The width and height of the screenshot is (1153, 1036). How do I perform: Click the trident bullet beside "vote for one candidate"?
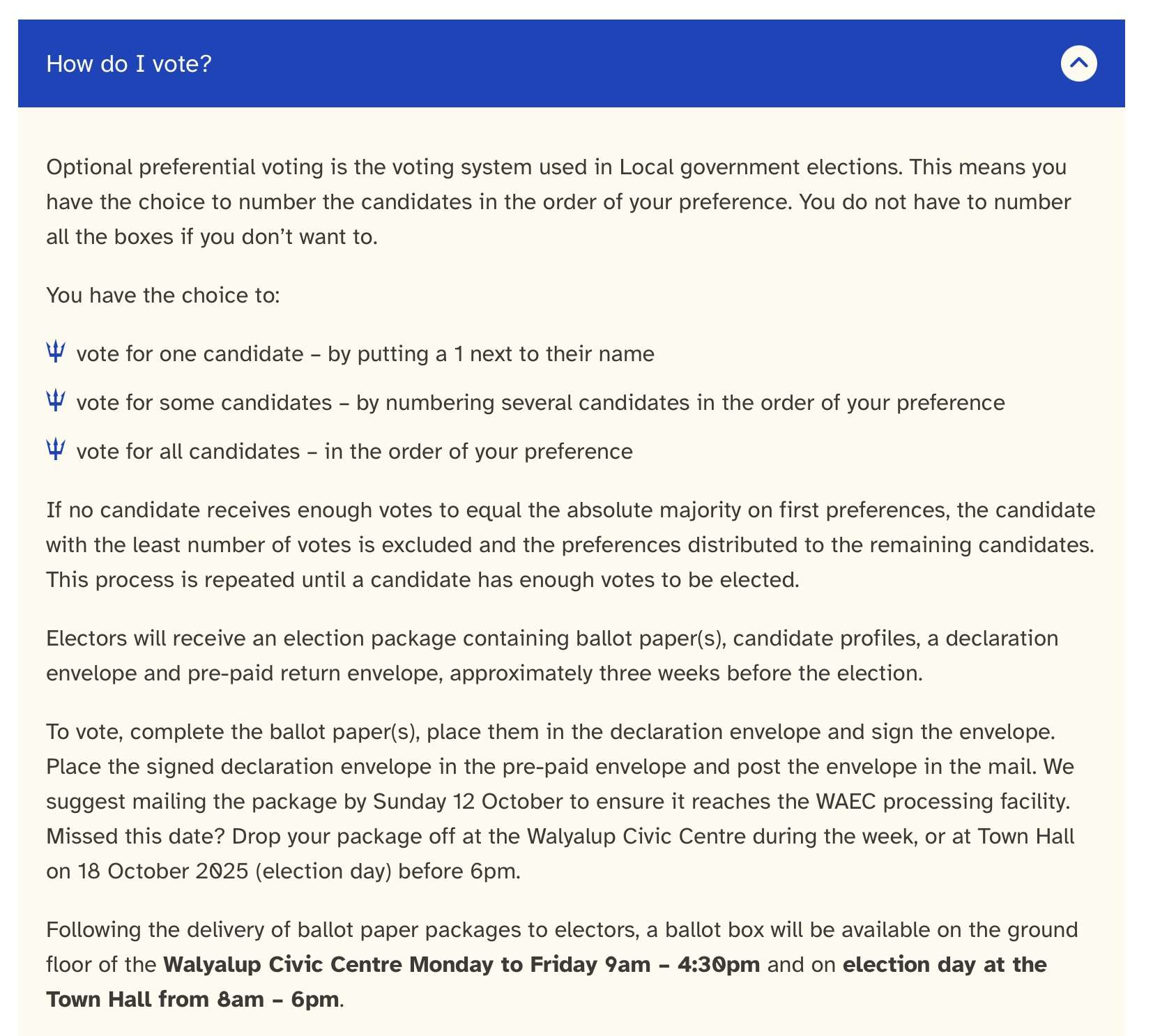[x=56, y=352]
